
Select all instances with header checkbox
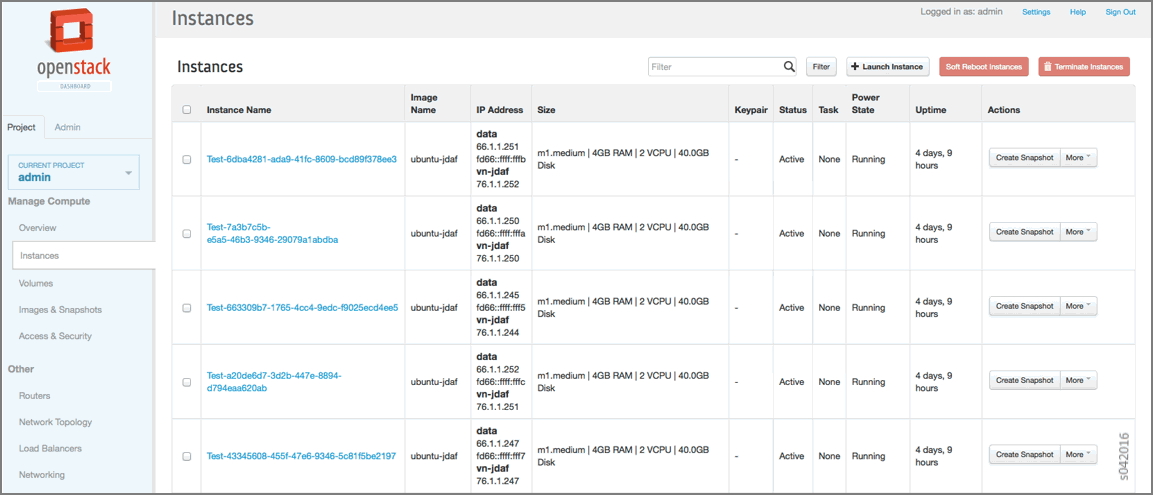(187, 110)
